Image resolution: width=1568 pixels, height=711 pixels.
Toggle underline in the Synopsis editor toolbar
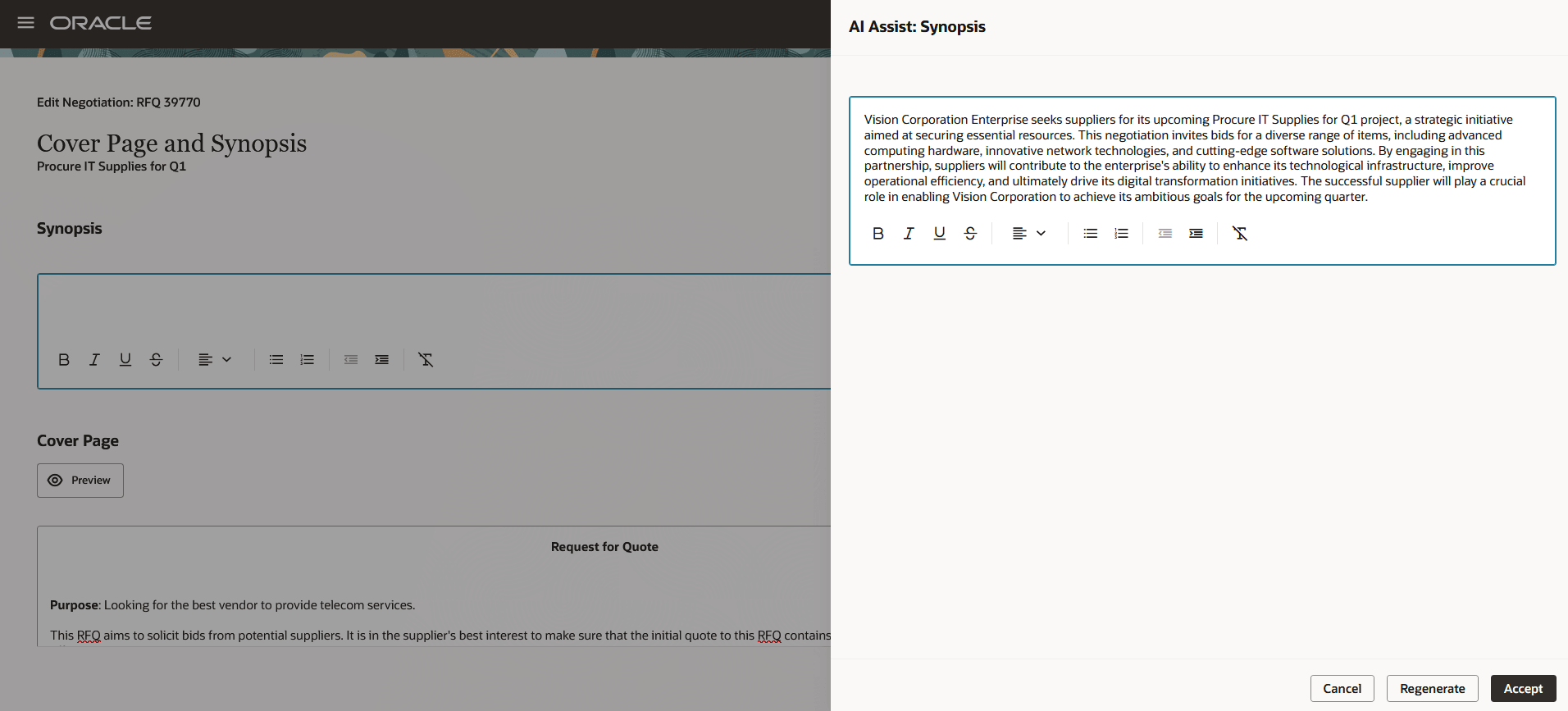click(x=125, y=359)
